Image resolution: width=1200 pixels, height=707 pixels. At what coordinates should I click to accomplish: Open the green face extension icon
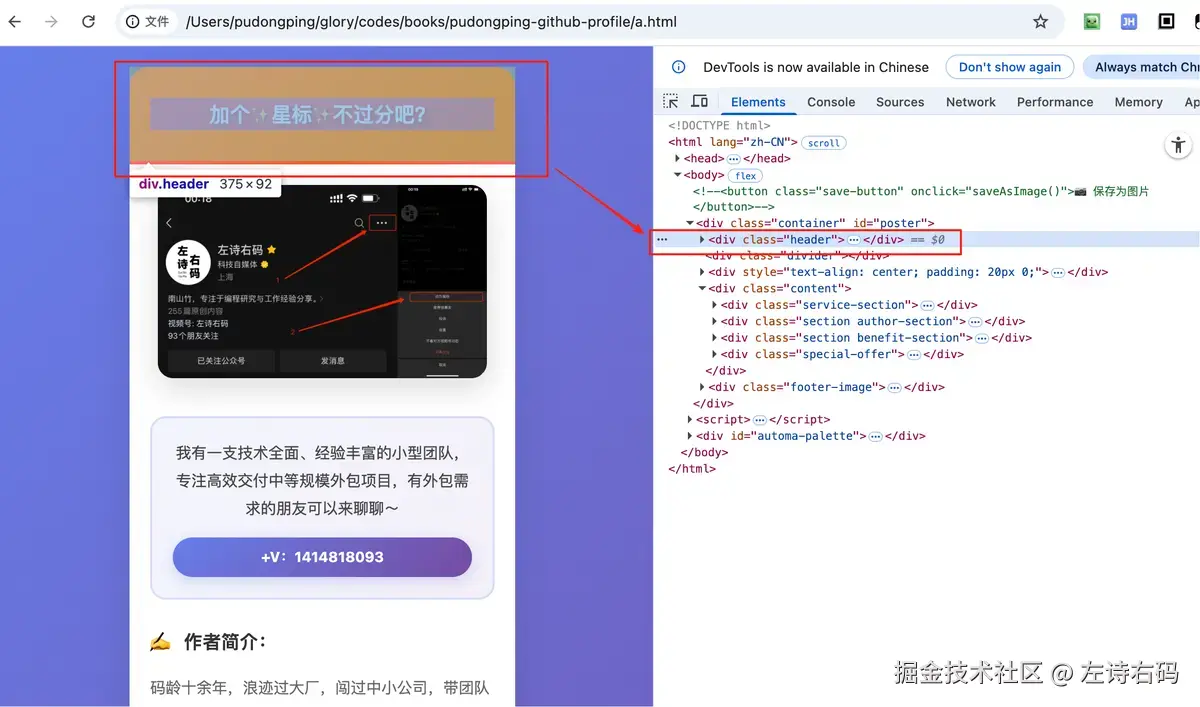pyautogui.click(x=1092, y=21)
